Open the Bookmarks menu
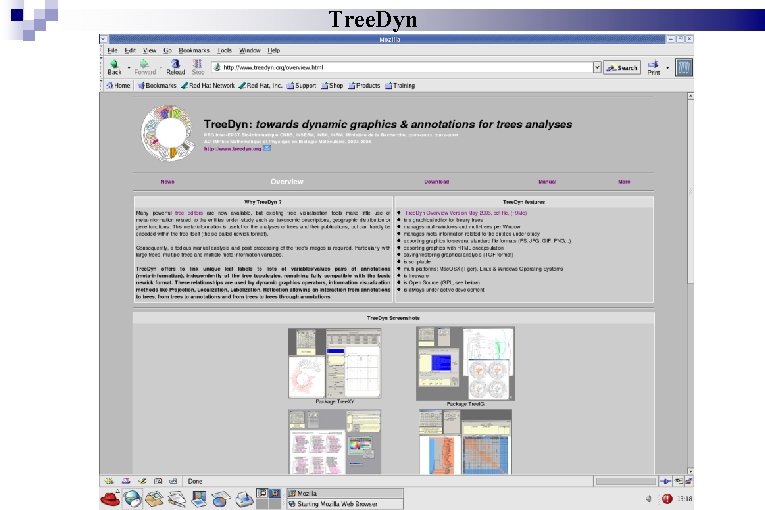765x510 pixels. coord(194,50)
